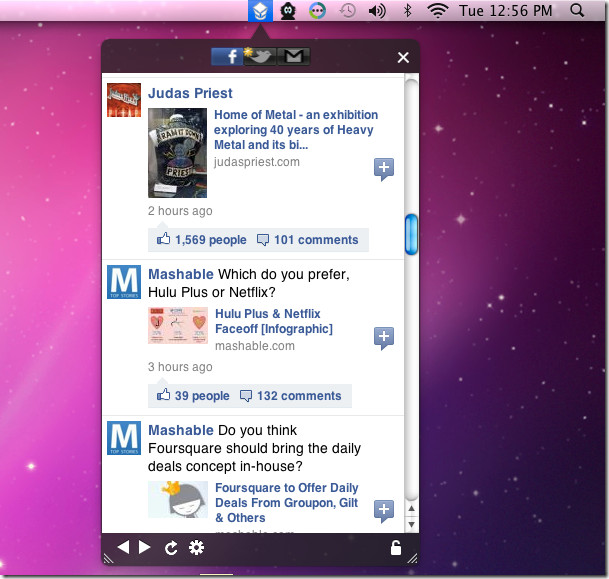This screenshot has width=609, height=579.
Task: Open the volume control in menu bar
Action: [x=377, y=11]
